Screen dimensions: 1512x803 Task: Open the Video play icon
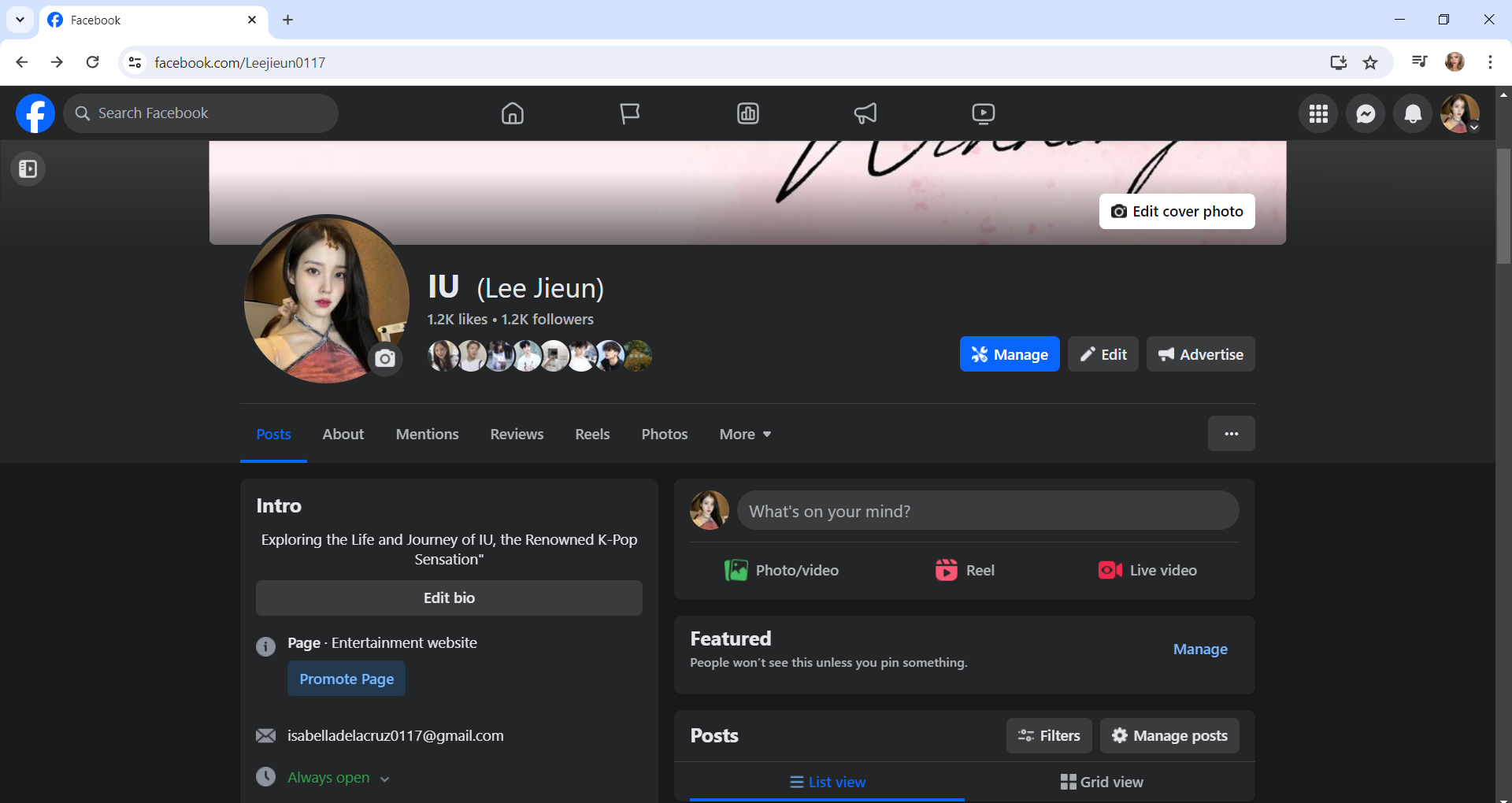(984, 113)
